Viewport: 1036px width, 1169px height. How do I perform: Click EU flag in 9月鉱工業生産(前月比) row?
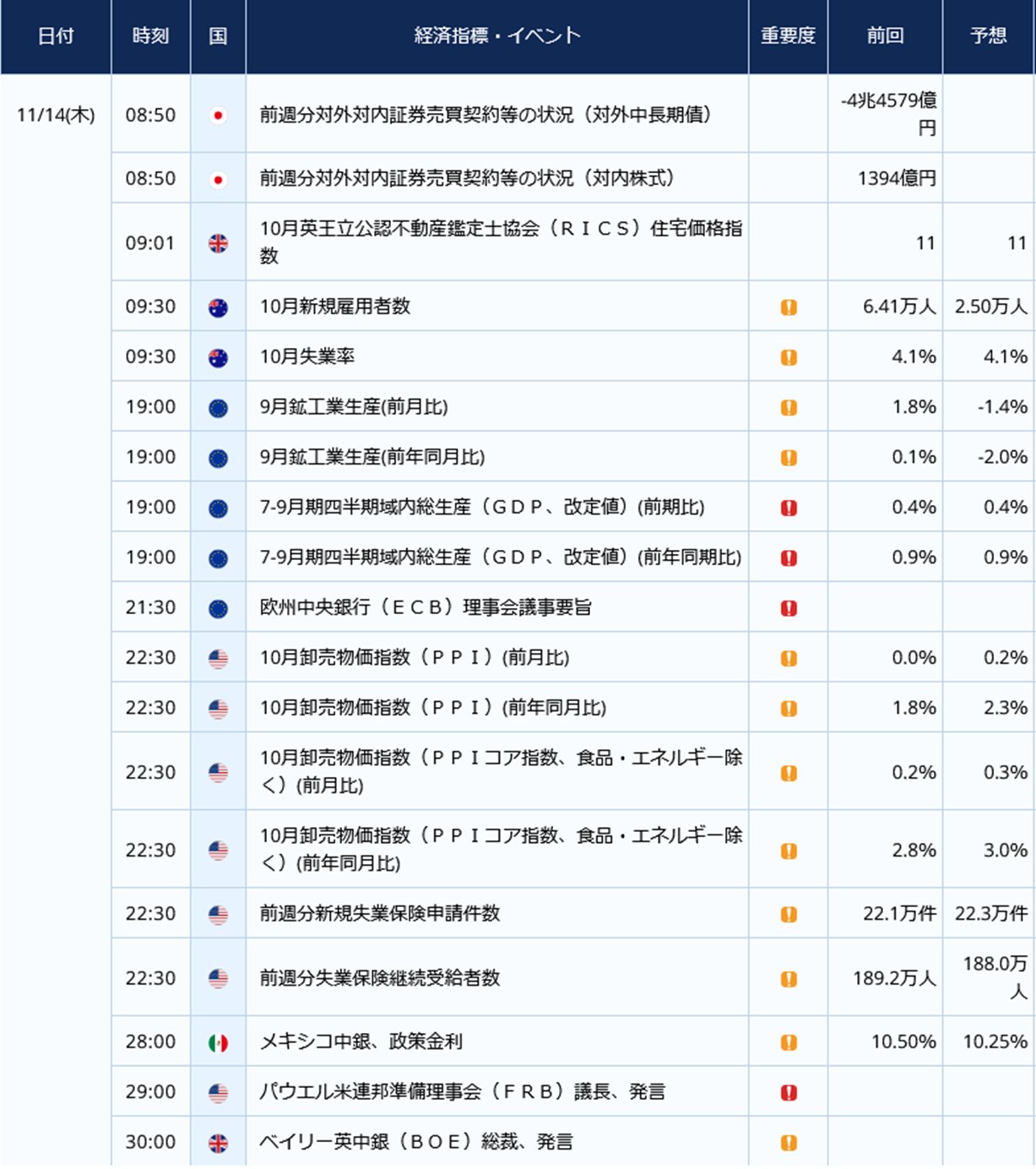(x=218, y=408)
